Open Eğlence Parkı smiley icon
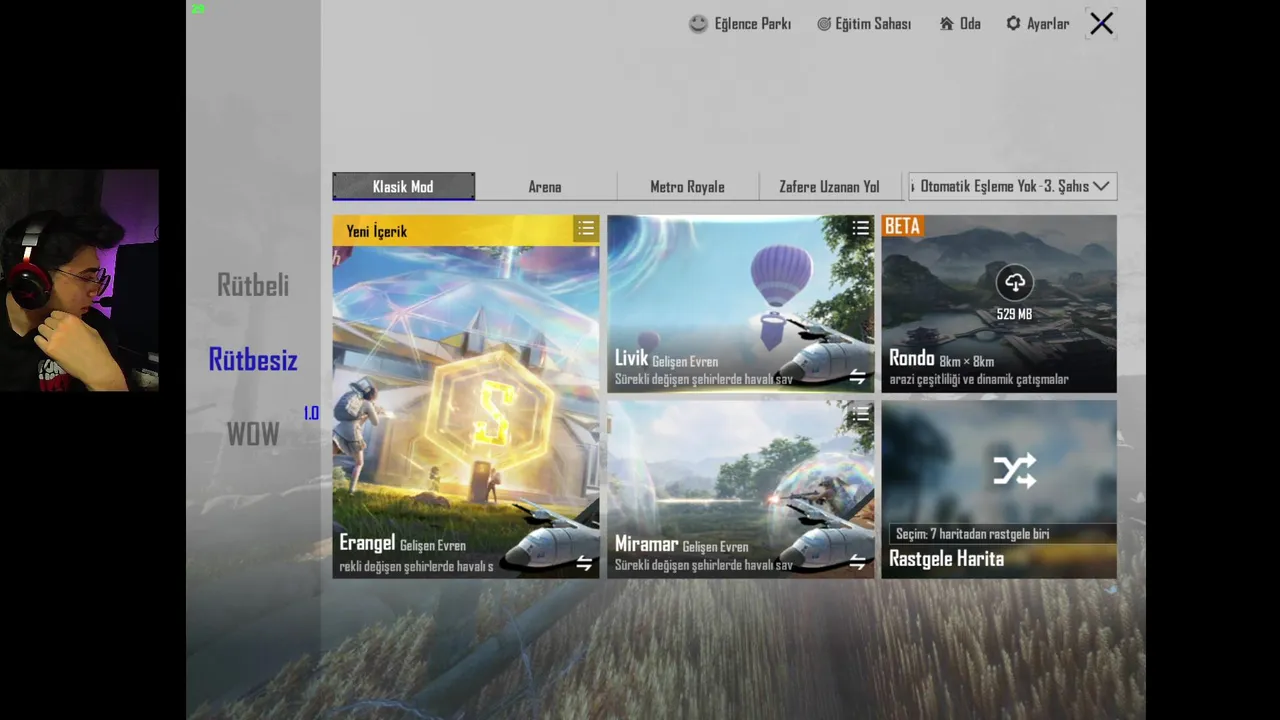The image size is (1280, 720). point(698,24)
